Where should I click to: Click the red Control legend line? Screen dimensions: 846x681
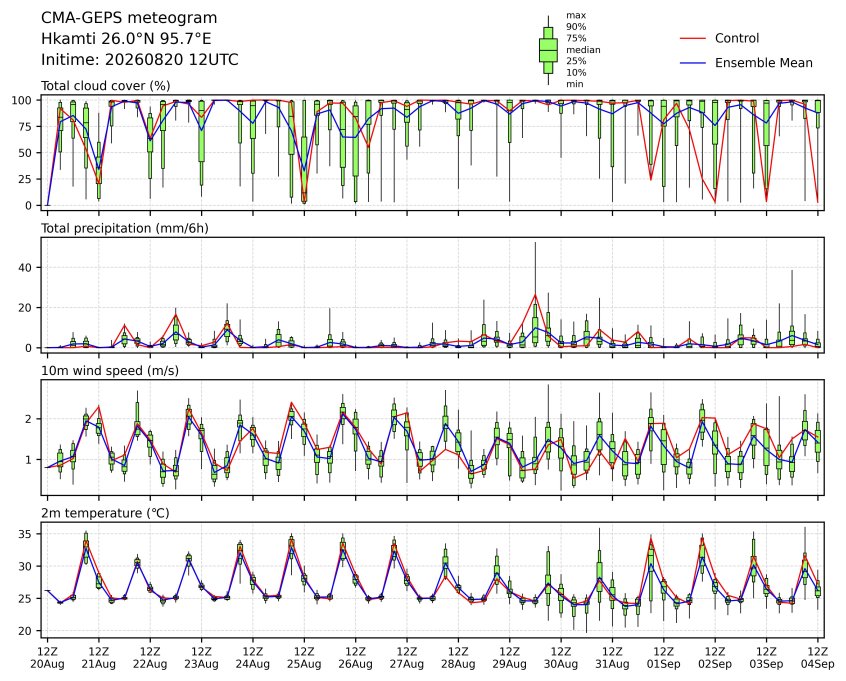tap(693, 39)
